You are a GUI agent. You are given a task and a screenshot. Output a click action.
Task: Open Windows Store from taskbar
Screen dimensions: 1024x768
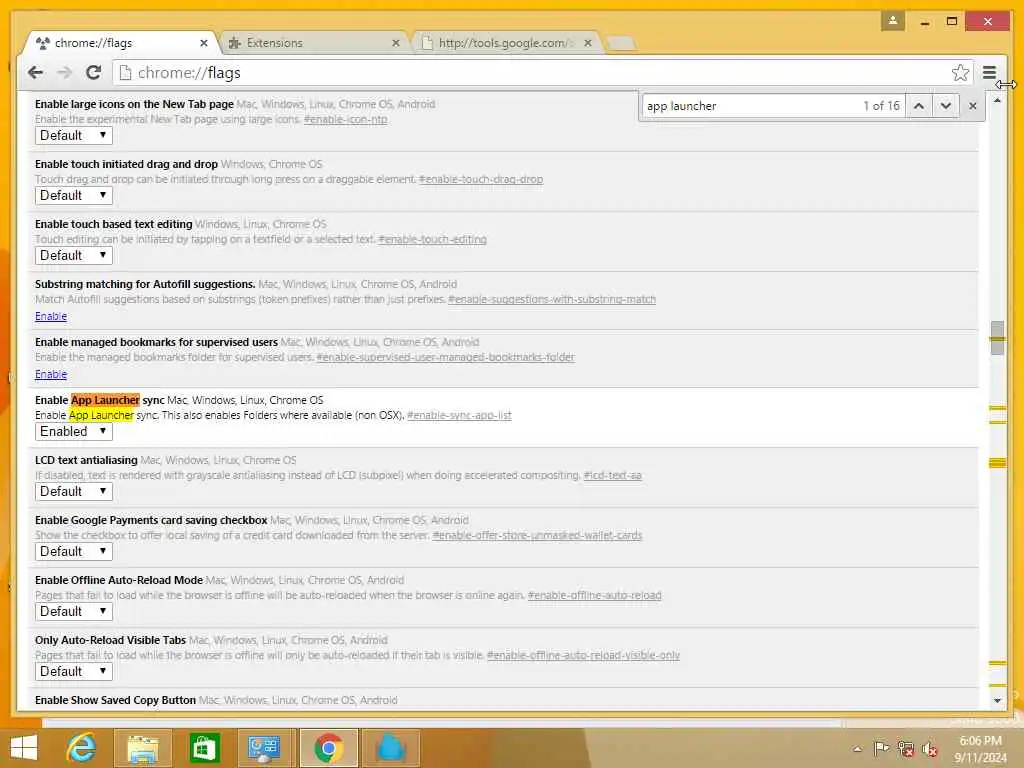tap(204, 748)
